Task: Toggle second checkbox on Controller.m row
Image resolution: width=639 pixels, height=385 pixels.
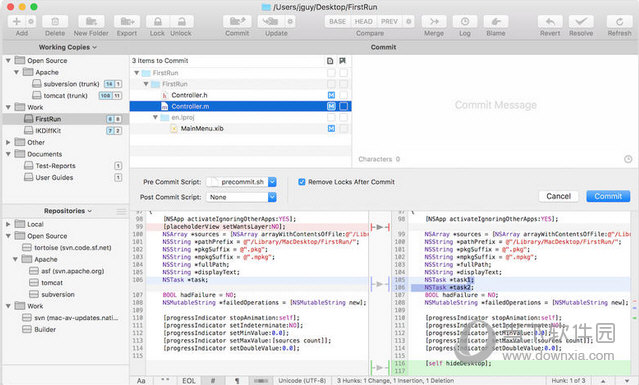Action: (344, 106)
